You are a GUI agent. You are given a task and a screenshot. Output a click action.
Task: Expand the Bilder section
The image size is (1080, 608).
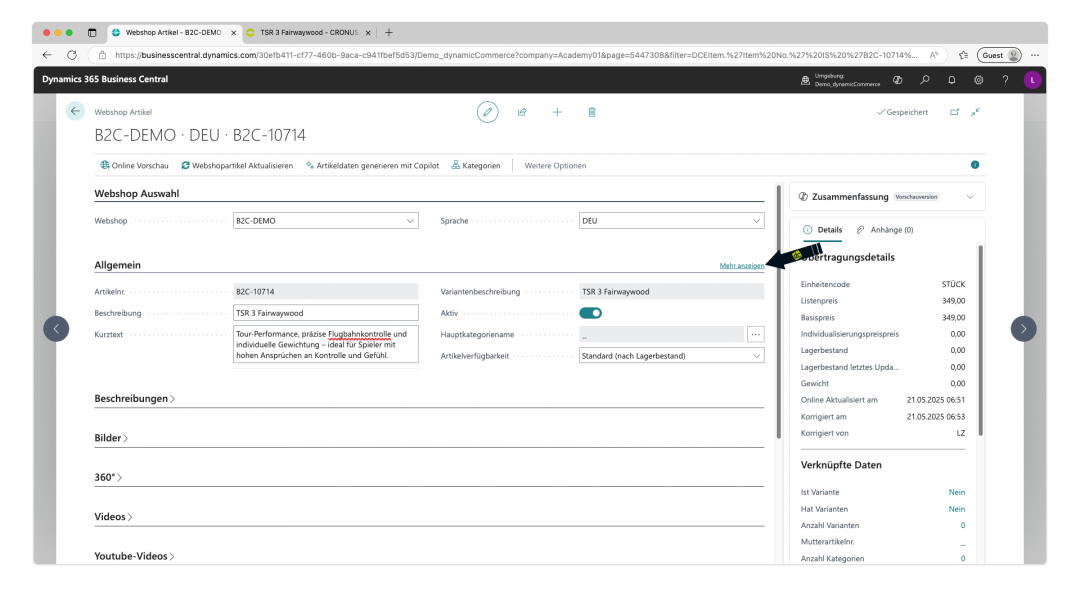(111, 438)
